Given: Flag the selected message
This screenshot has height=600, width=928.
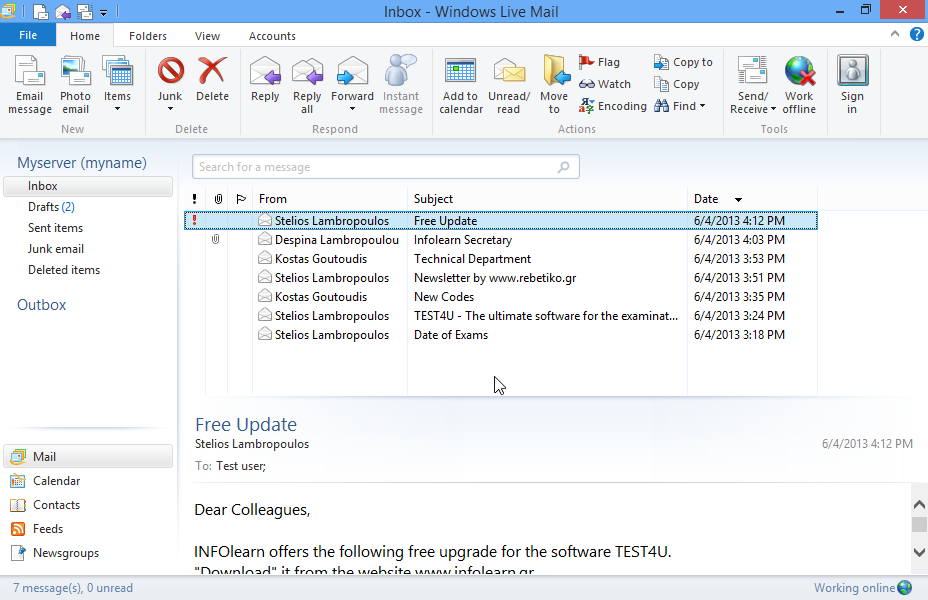Looking at the screenshot, I should point(600,62).
